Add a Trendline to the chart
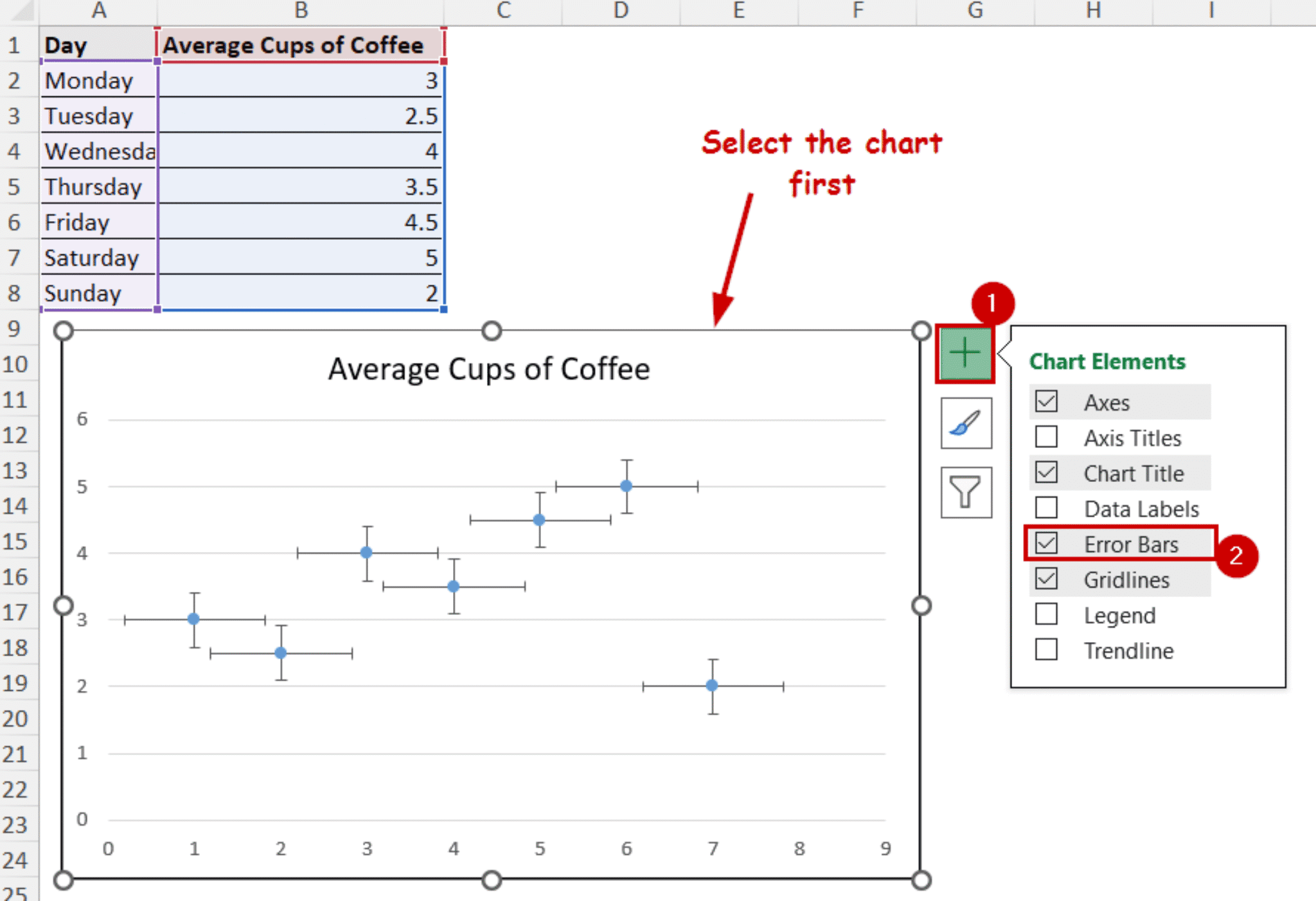The height and width of the screenshot is (901, 1316). (1046, 650)
